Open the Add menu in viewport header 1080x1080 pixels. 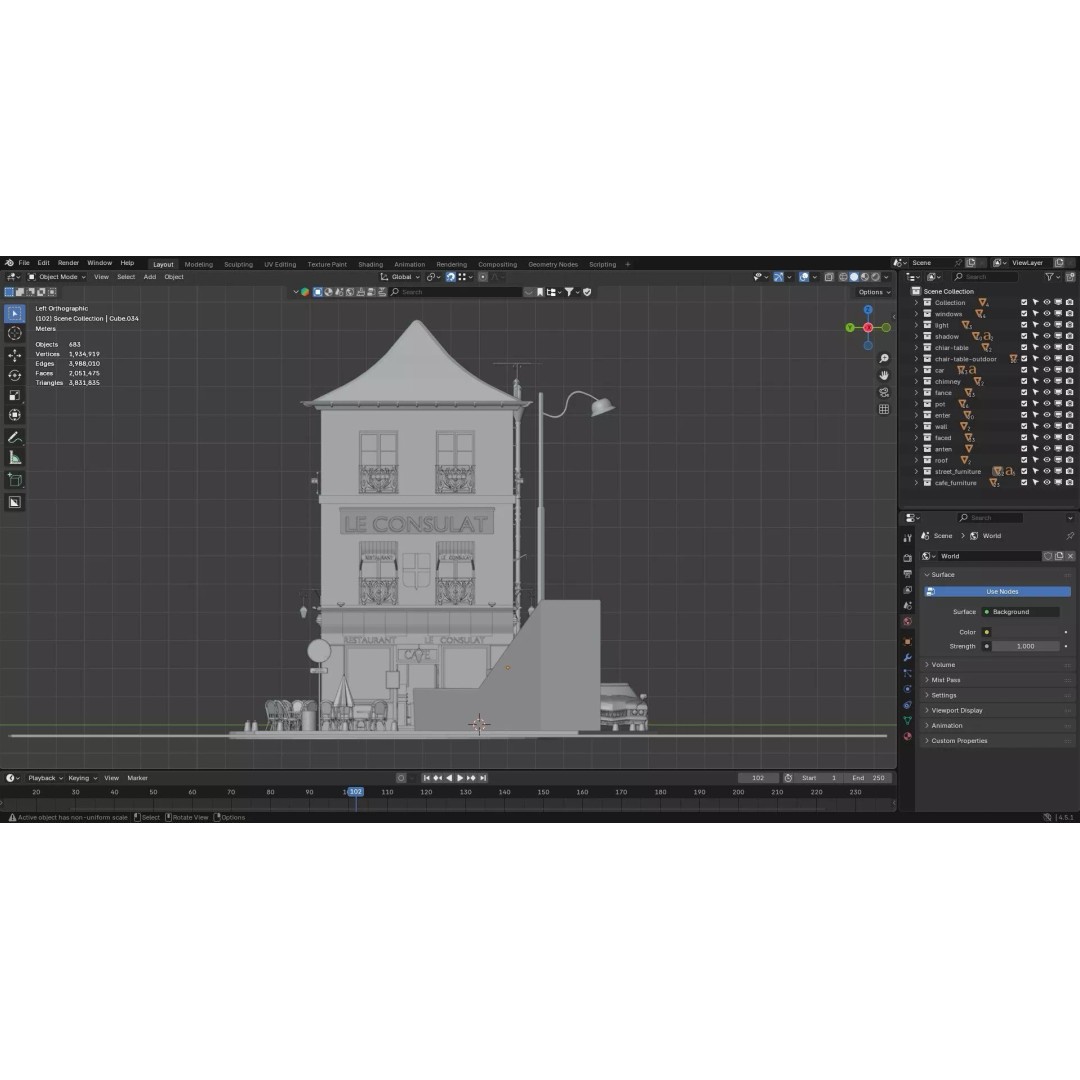click(x=149, y=277)
